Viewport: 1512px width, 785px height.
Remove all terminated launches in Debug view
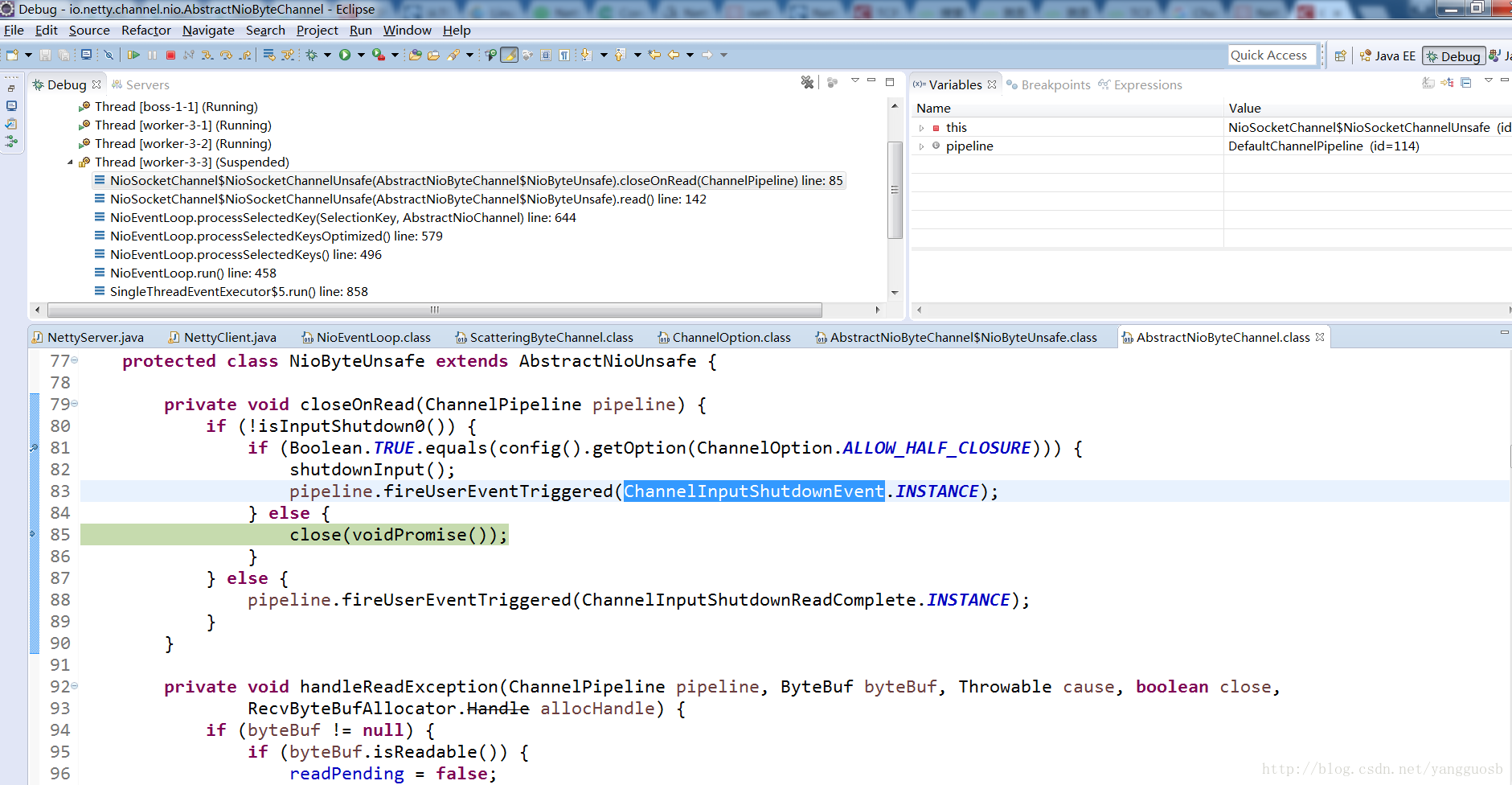(x=807, y=82)
